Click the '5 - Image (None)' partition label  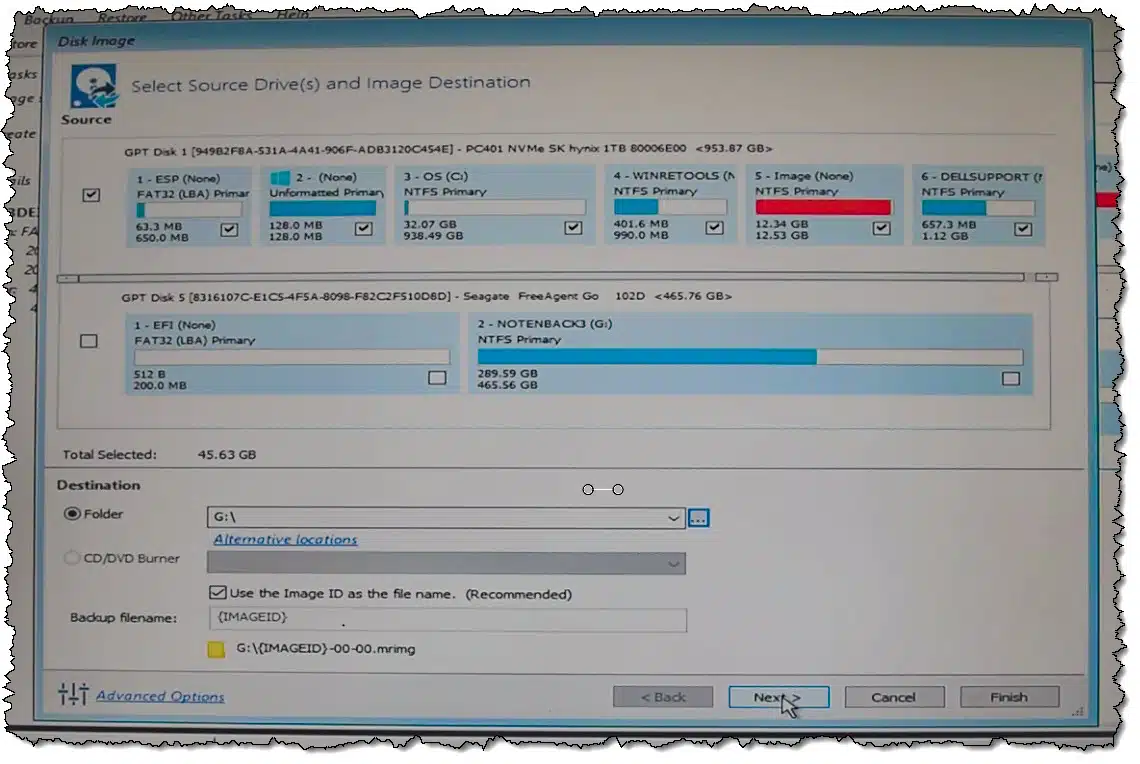pos(804,176)
